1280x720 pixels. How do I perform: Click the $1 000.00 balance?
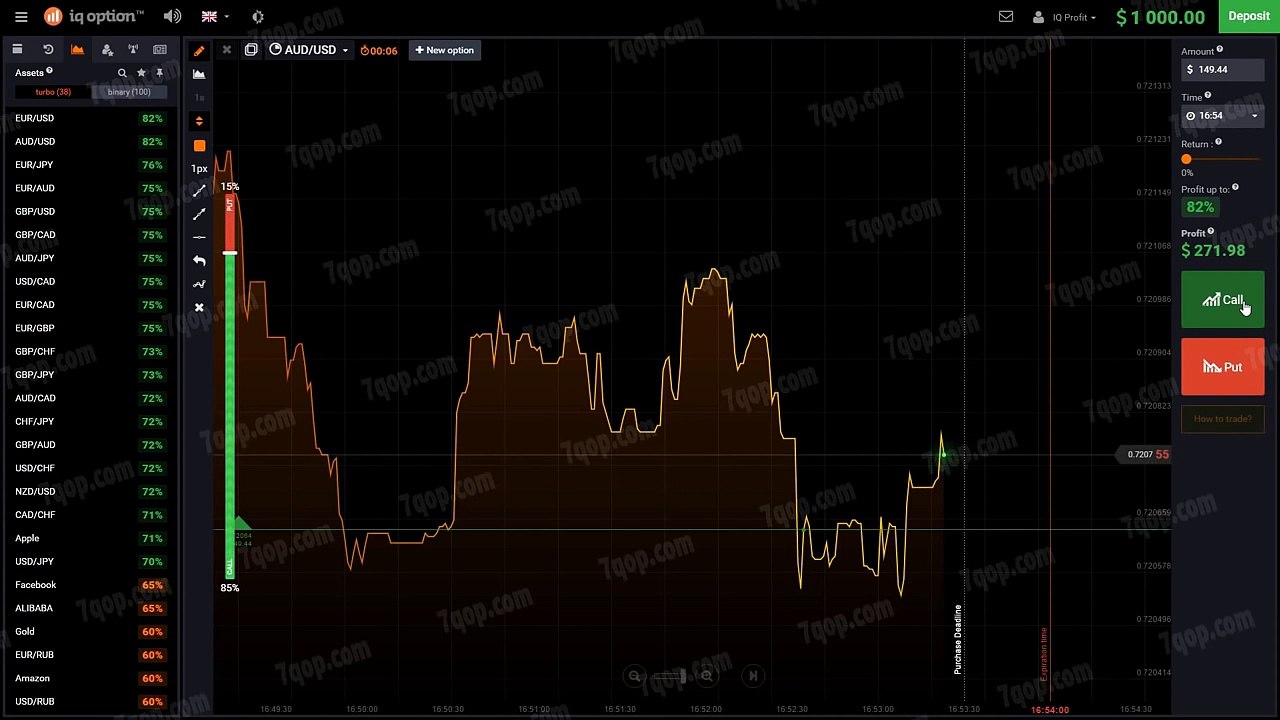(1160, 17)
